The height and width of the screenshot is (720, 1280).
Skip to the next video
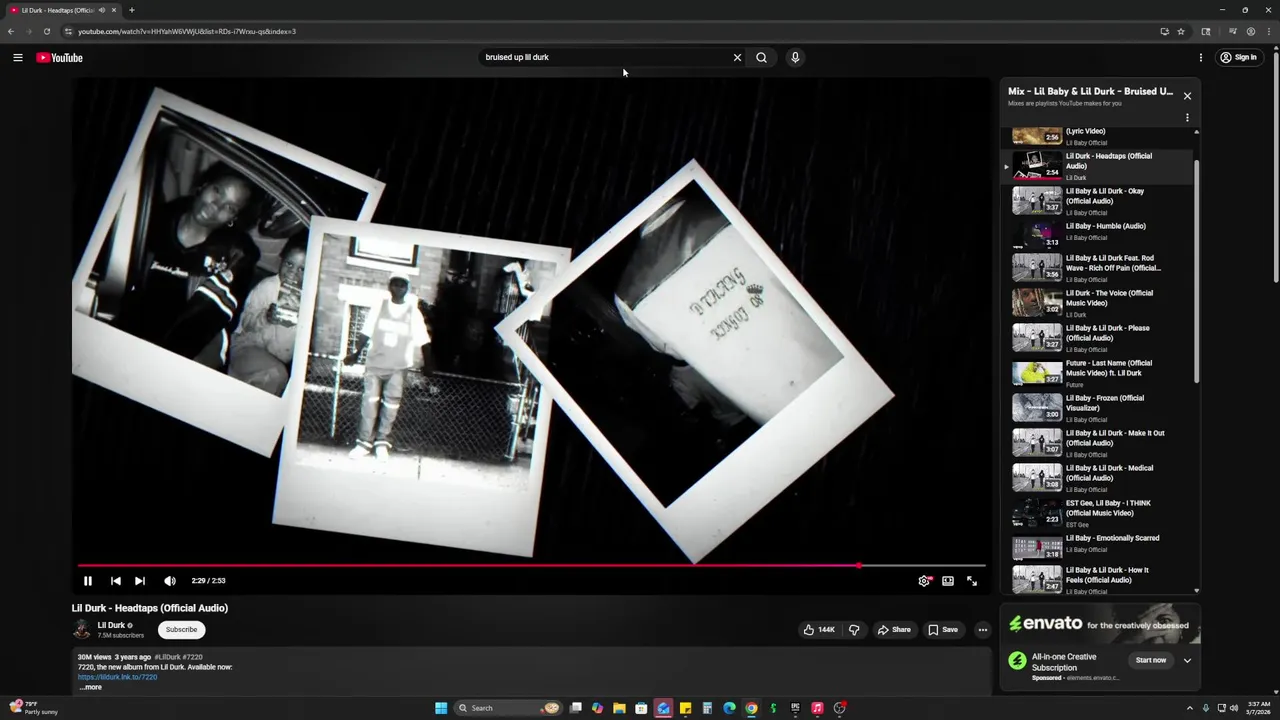[x=140, y=580]
